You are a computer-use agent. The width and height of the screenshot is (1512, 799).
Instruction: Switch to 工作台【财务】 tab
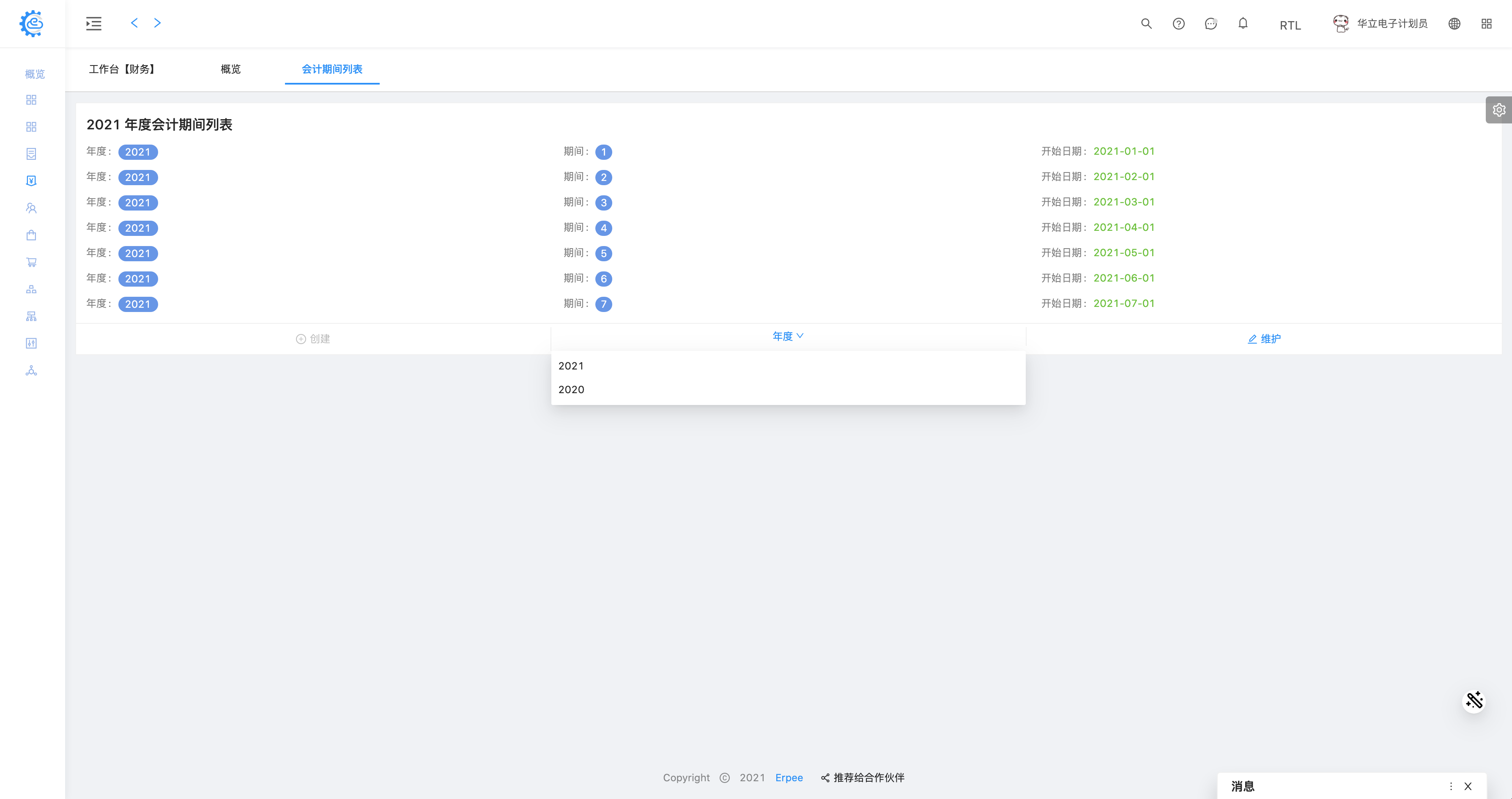pos(122,69)
